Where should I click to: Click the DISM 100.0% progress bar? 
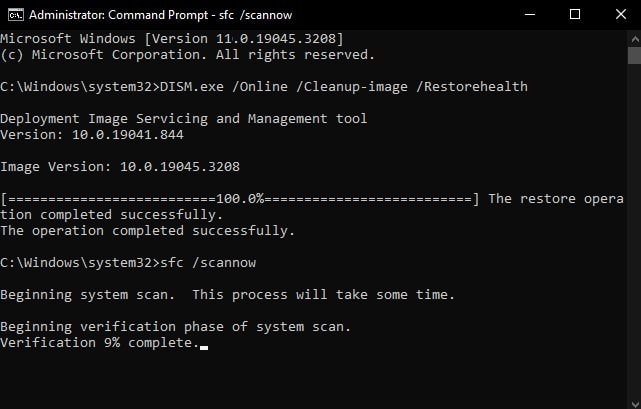pyautogui.click(x=240, y=199)
